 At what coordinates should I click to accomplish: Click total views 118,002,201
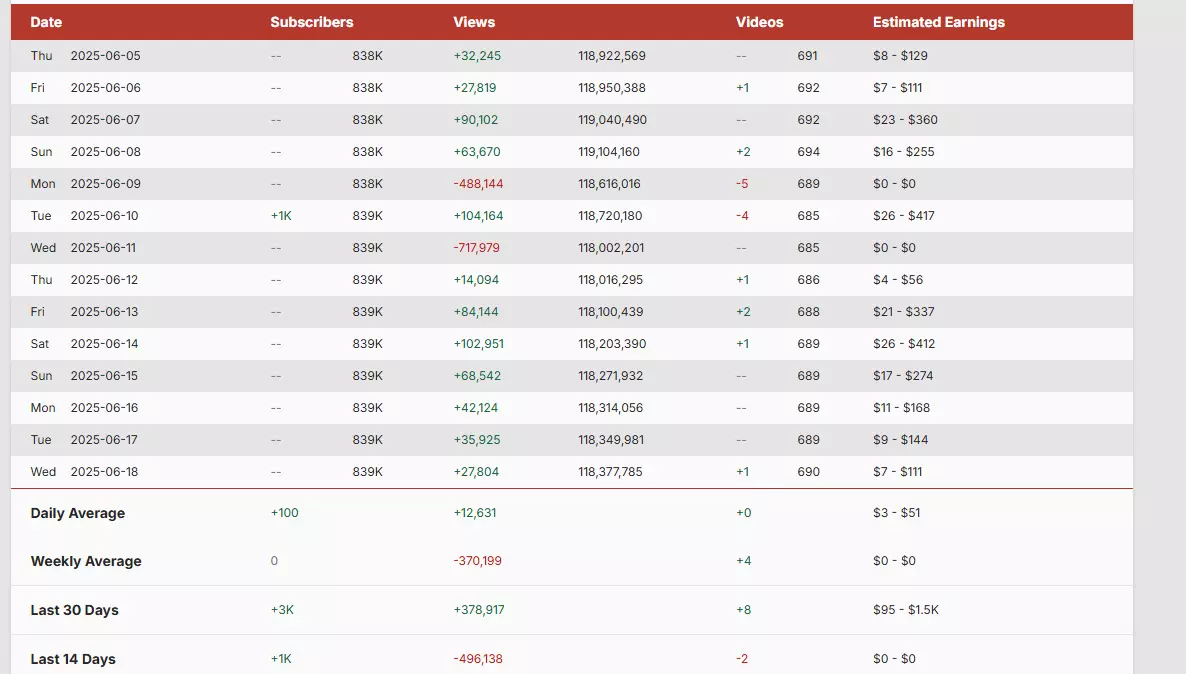click(x=611, y=247)
